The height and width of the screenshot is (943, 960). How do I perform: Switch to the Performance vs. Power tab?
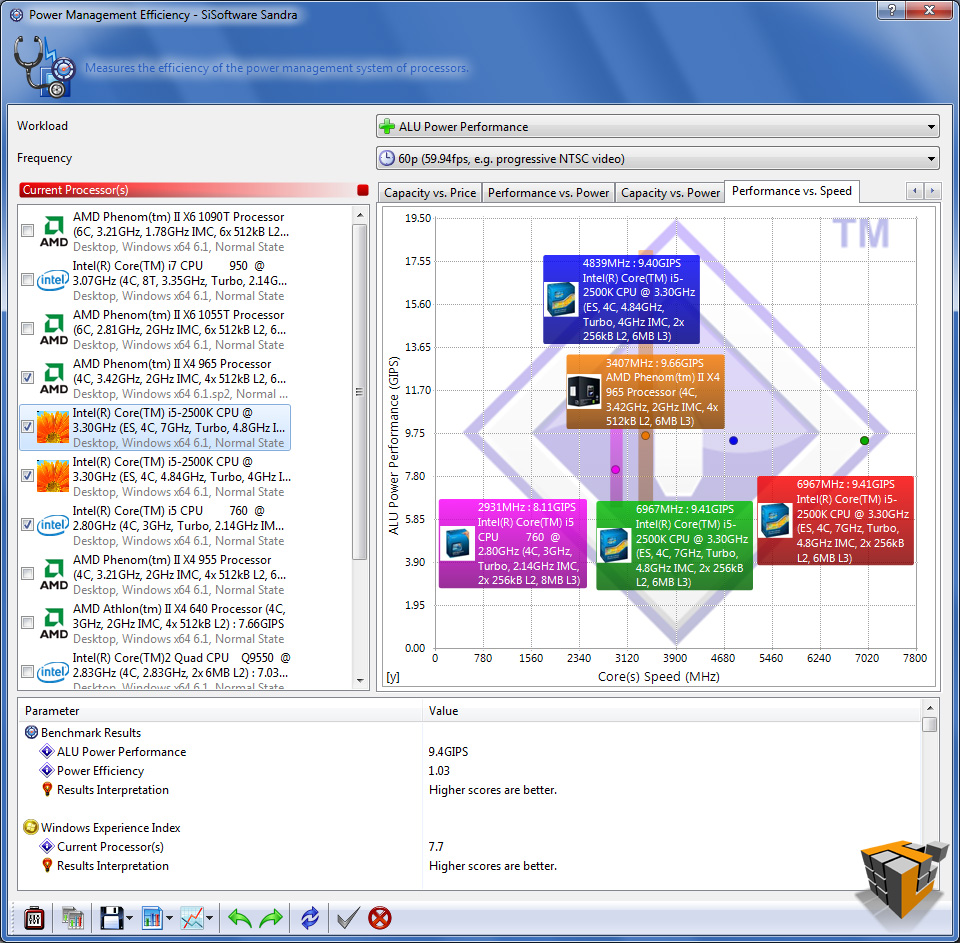tap(549, 193)
